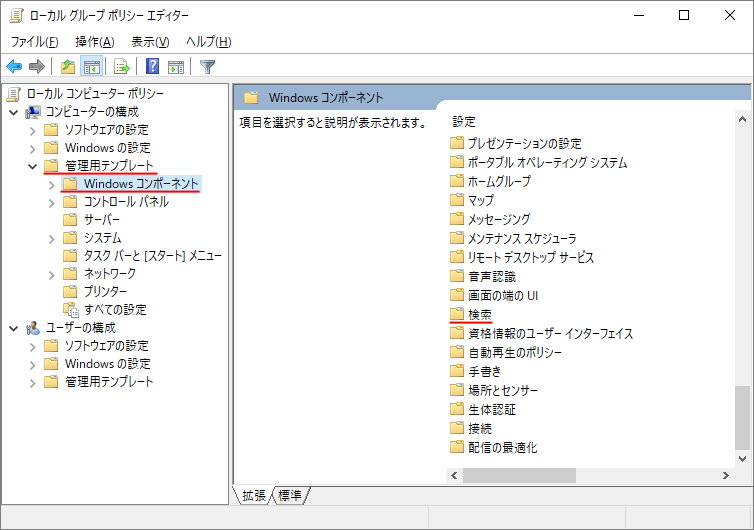Expand ソフトウェアの設定 under コンピューターの構成

tap(33, 130)
